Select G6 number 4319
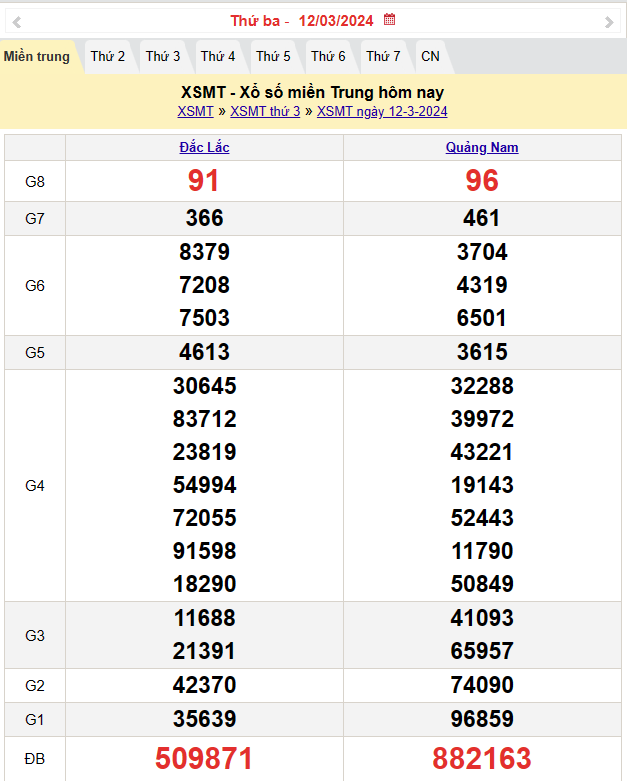This screenshot has width=627, height=781. click(482, 285)
